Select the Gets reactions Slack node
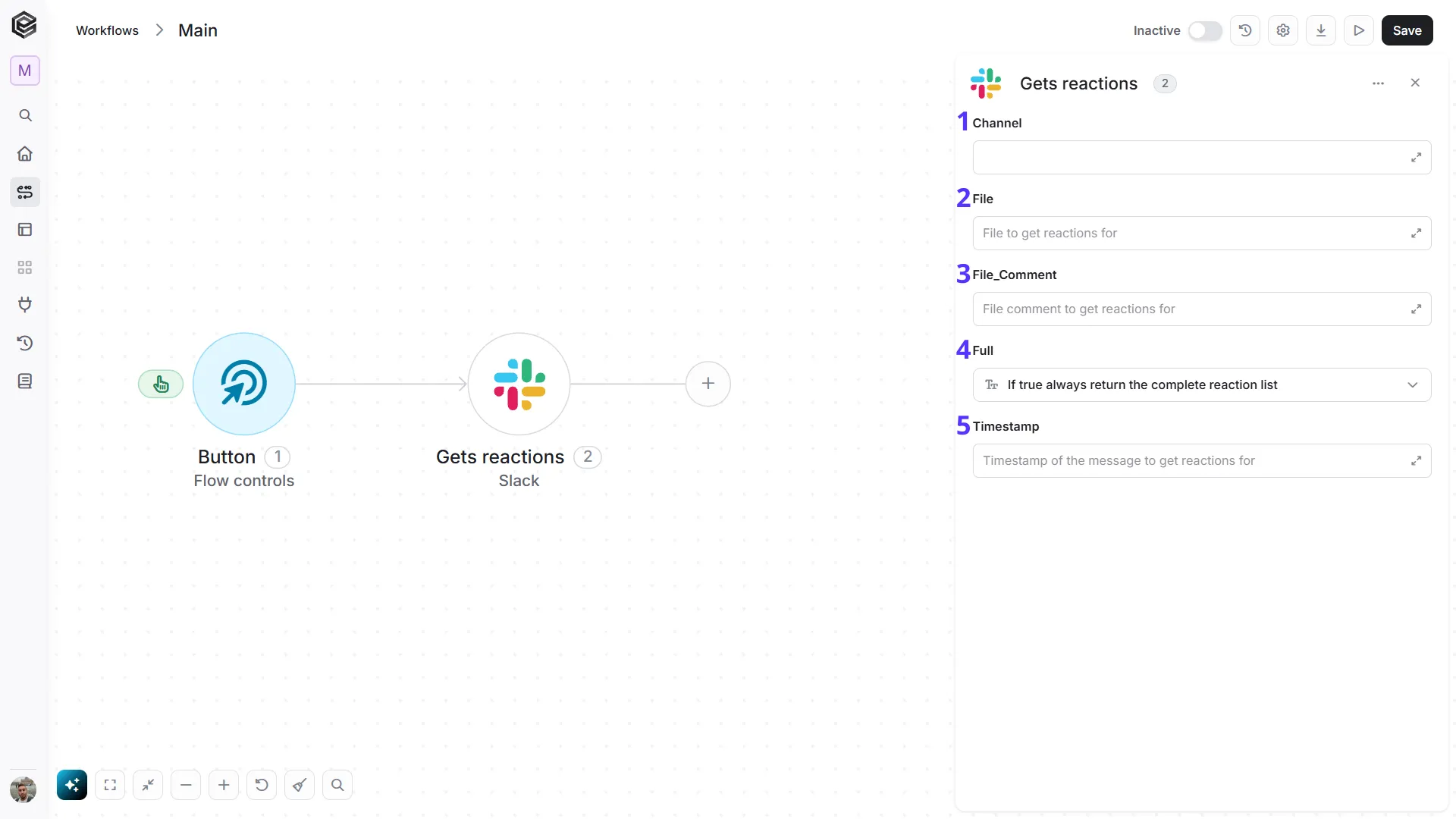Viewport: 1456px width, 819px height. point(519,384)
